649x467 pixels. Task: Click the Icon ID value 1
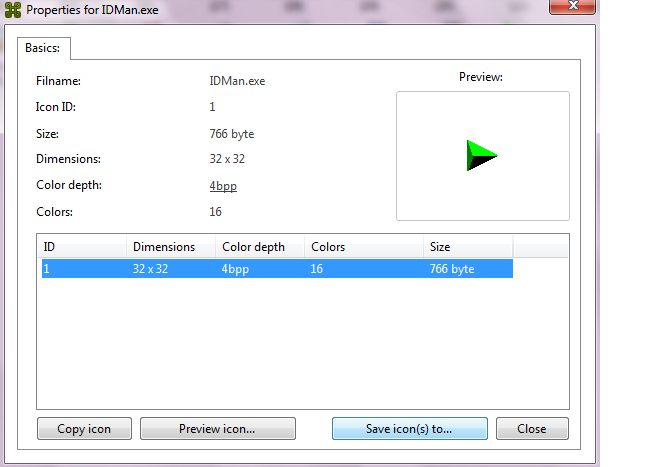(212, 107)
